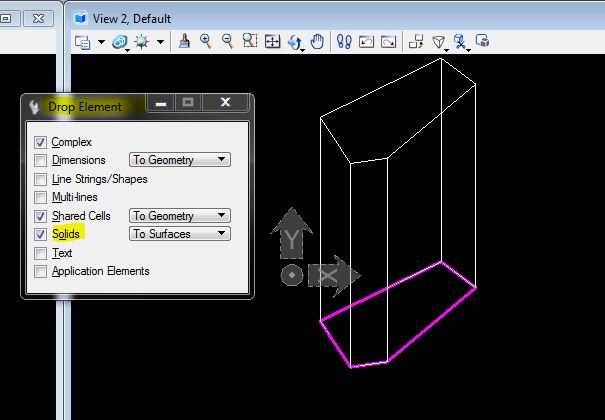Enable the Text checkbox
Viewport: 605px width, 420px height.
click(x=40, y=253)
